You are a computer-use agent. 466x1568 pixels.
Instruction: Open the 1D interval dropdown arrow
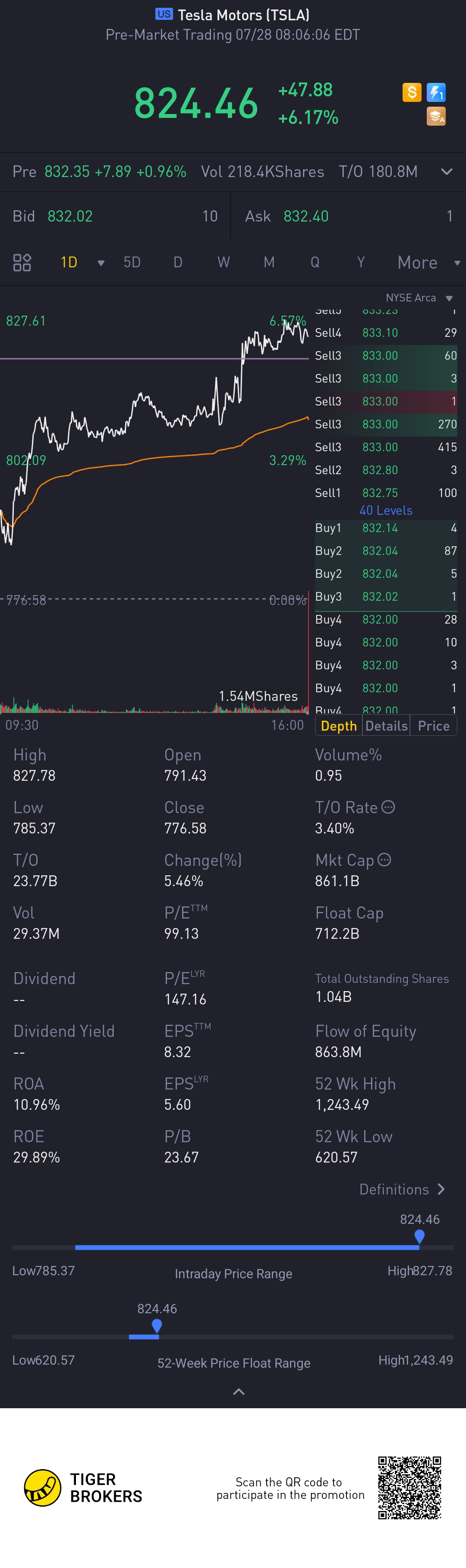[101, 263]
